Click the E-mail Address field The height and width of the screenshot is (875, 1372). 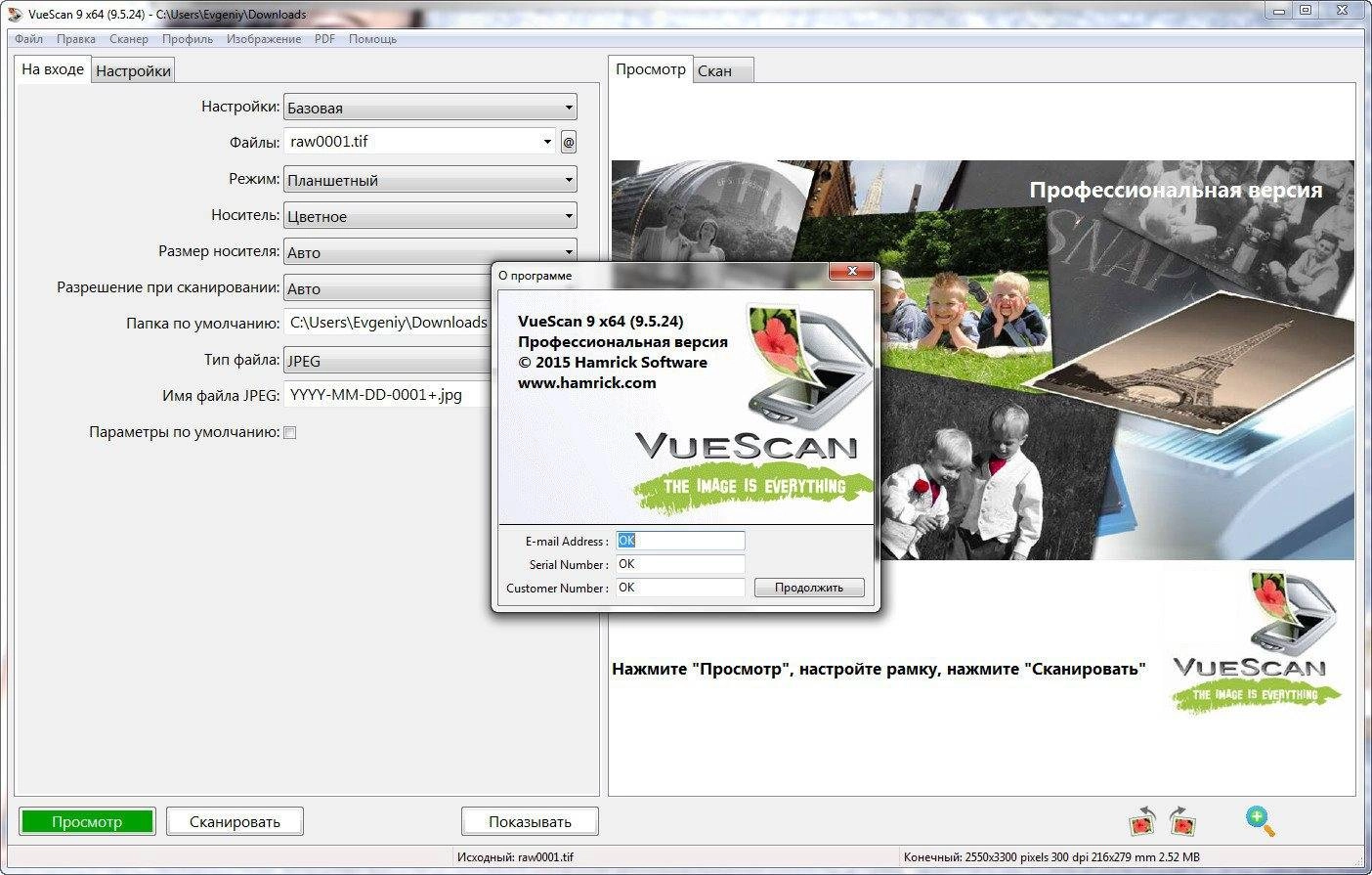(680, 541)
